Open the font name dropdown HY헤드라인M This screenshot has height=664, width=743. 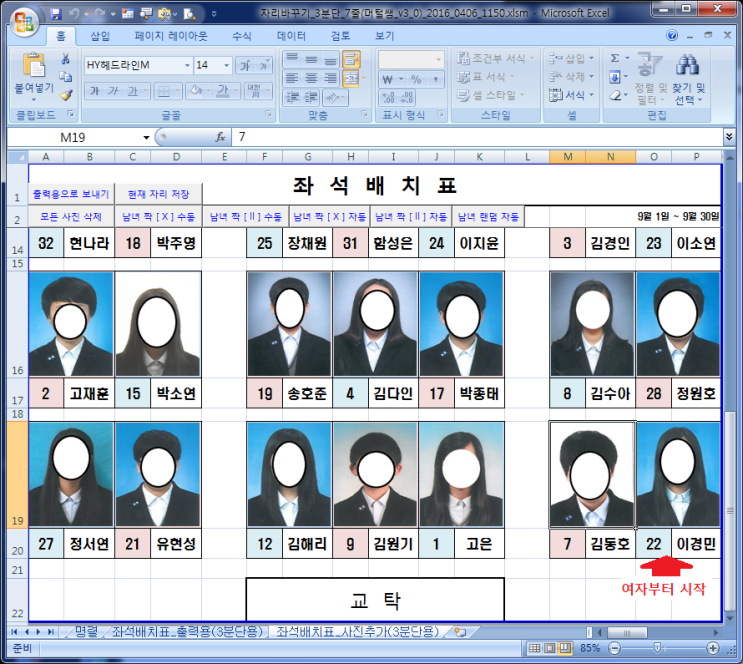[185, 65]
